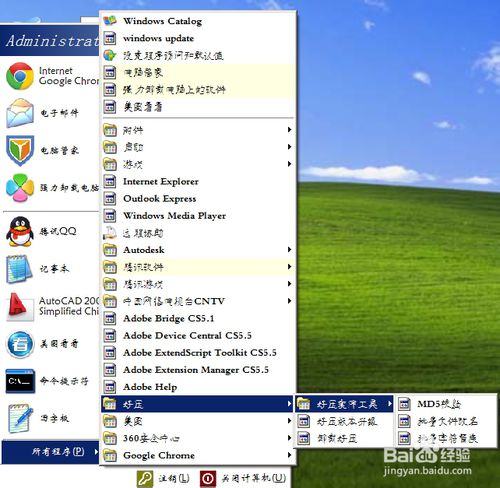Click the Adobe Bridge CS5.1 icon
500x488 pixels.
click(110, 318)
